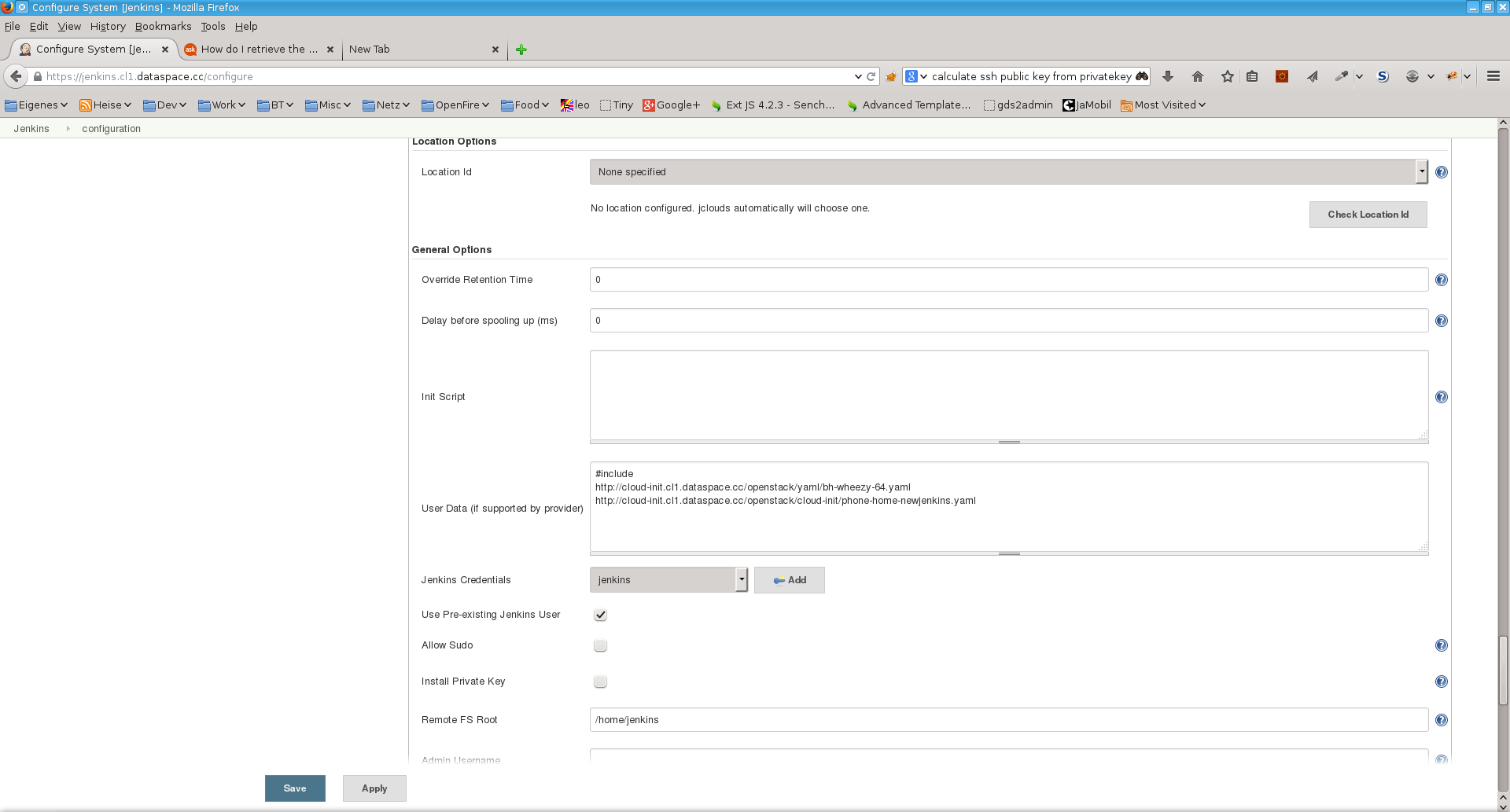Image resolution: width=1510 pixels, height=812 pixels.
Task: Bookmark this page with the star icon
Action: tap(1228, 76)
